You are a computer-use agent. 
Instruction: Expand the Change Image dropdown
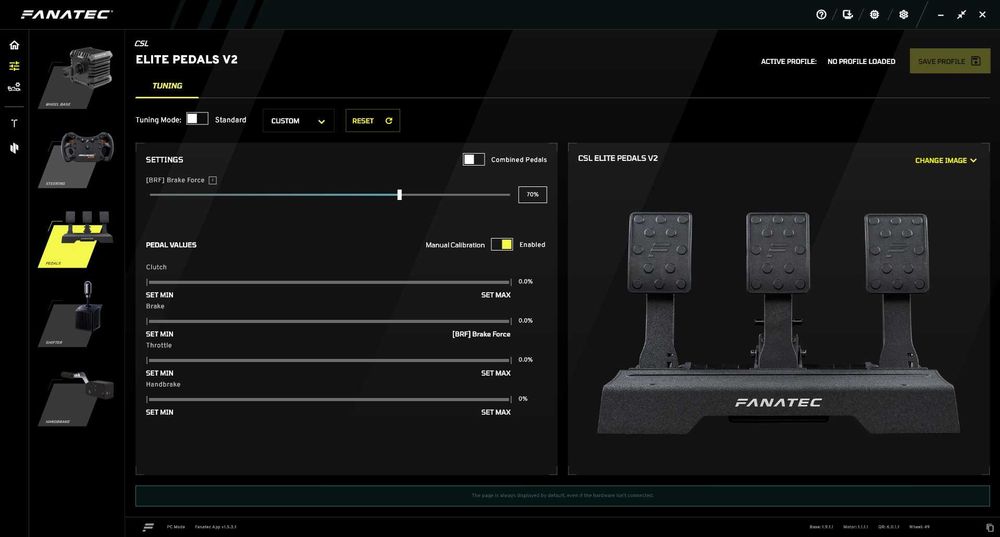click(x=946, y=161)
